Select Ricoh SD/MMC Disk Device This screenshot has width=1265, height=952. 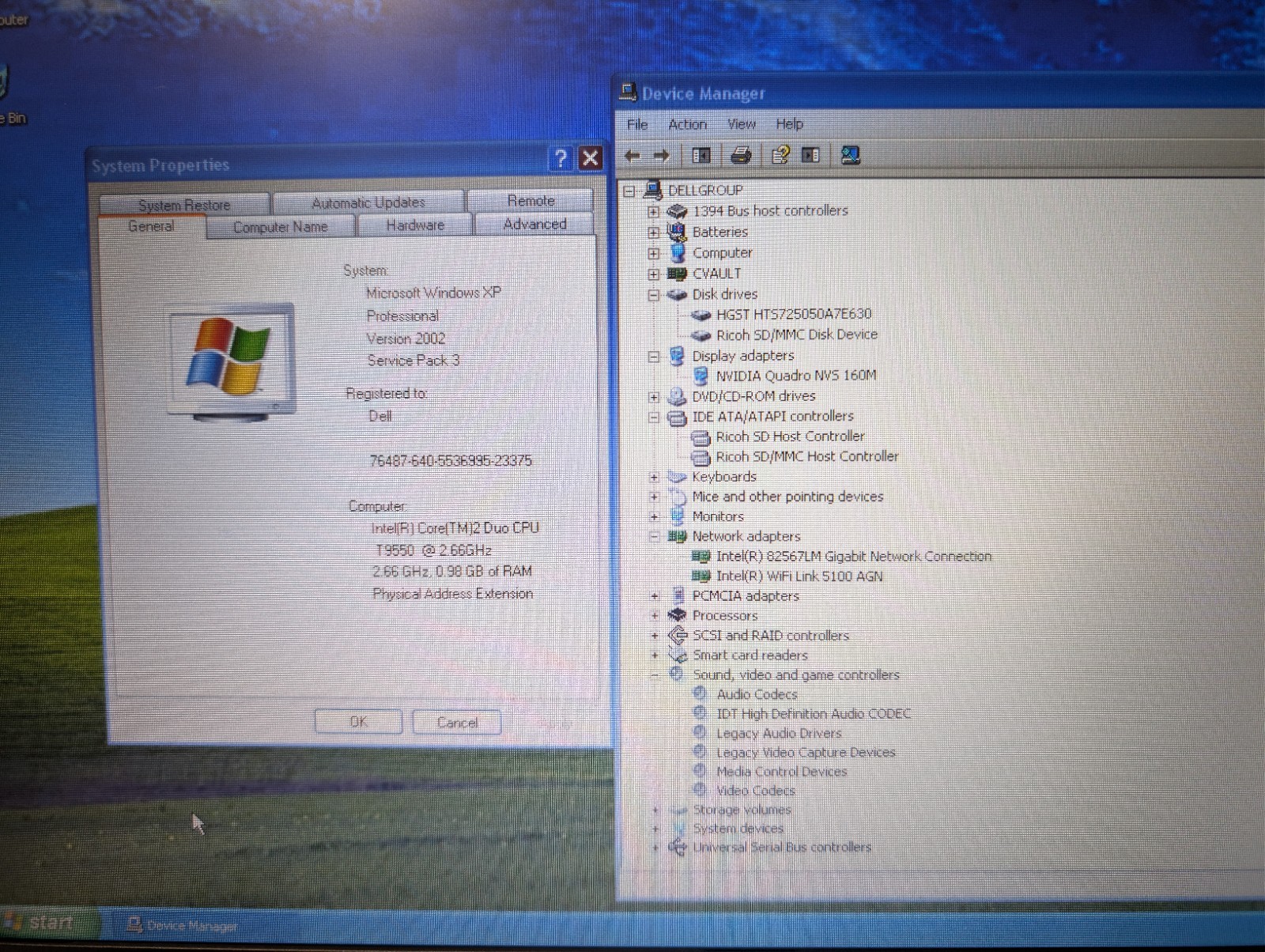[796, 334]
